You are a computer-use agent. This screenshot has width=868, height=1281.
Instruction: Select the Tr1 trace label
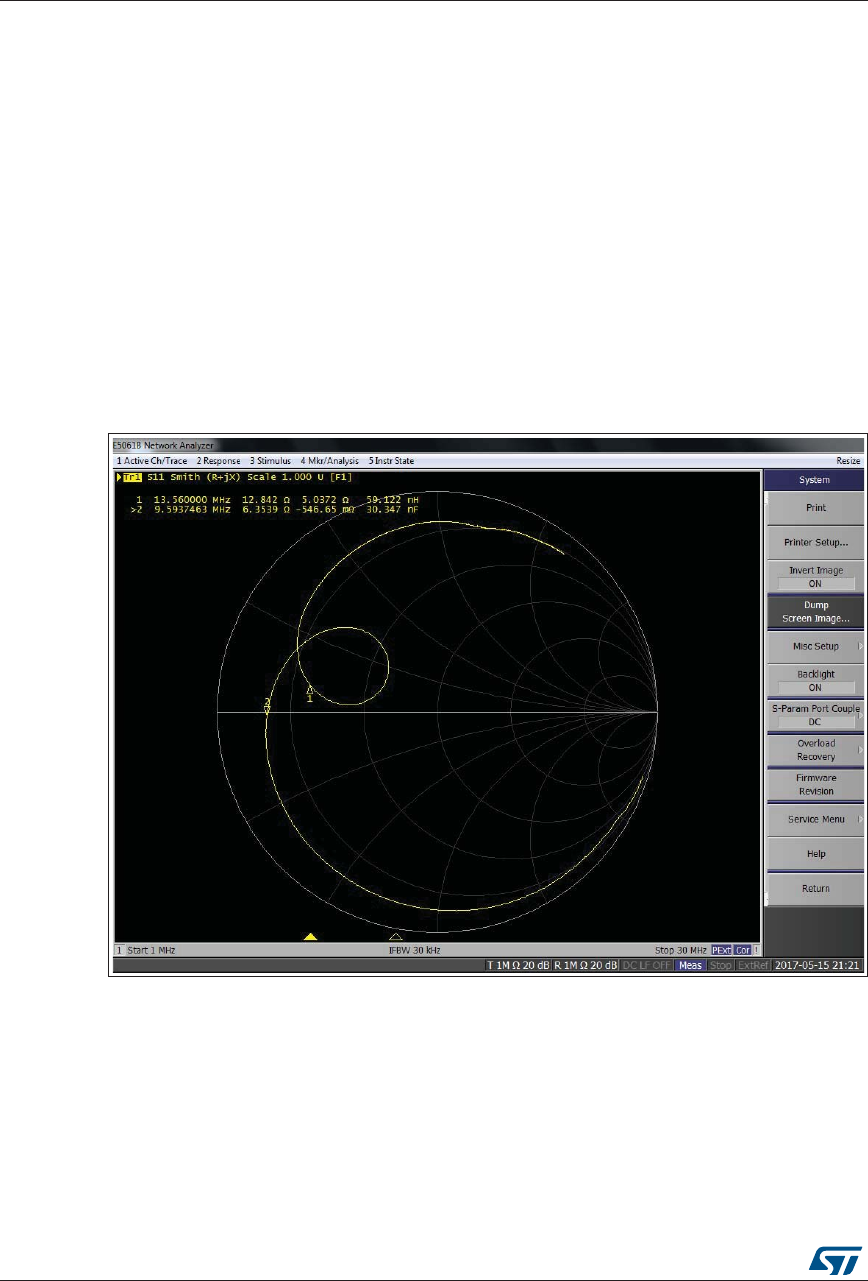coord(131,478)
